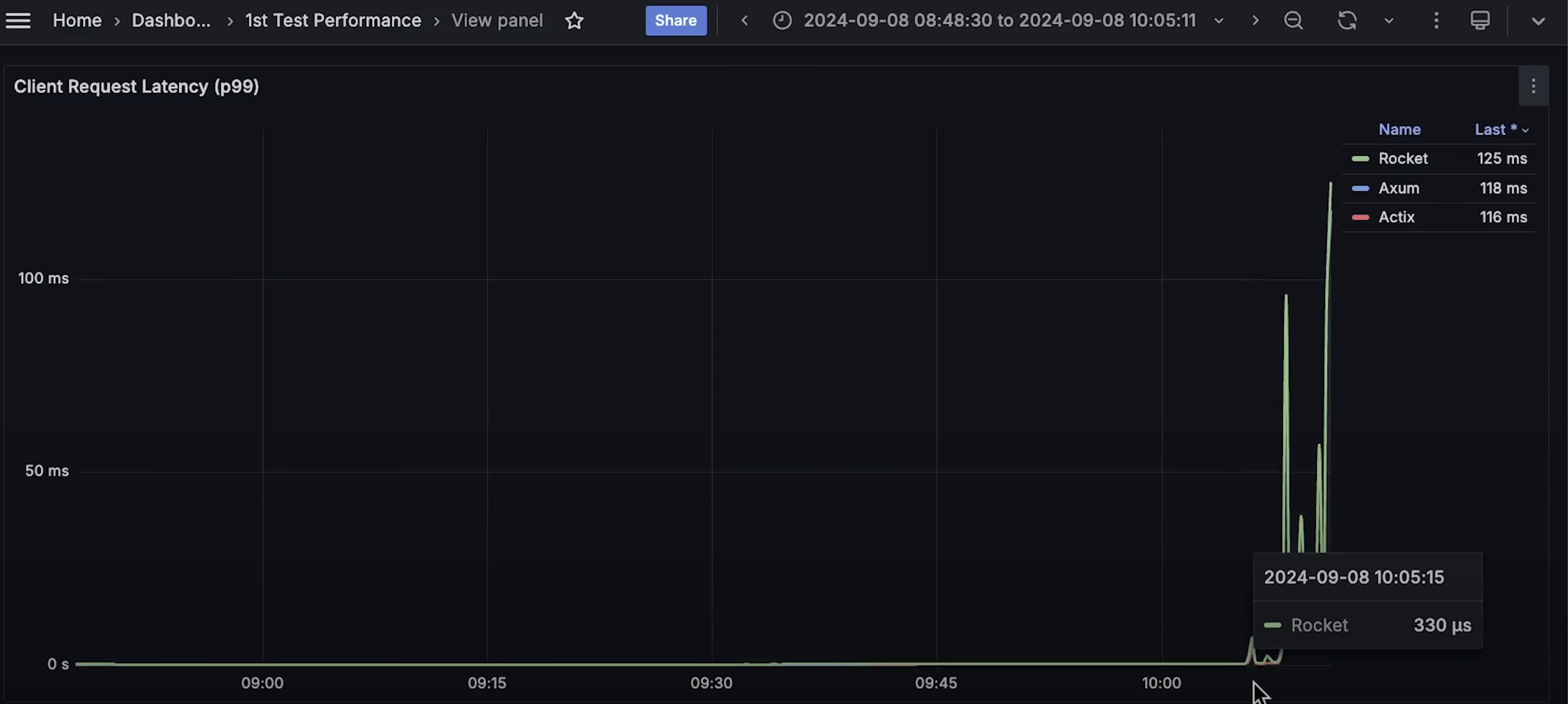Toggle Actix series visibility in legend
Image resolution: width=1568 pixels, height=704 pixels.
1396,218
